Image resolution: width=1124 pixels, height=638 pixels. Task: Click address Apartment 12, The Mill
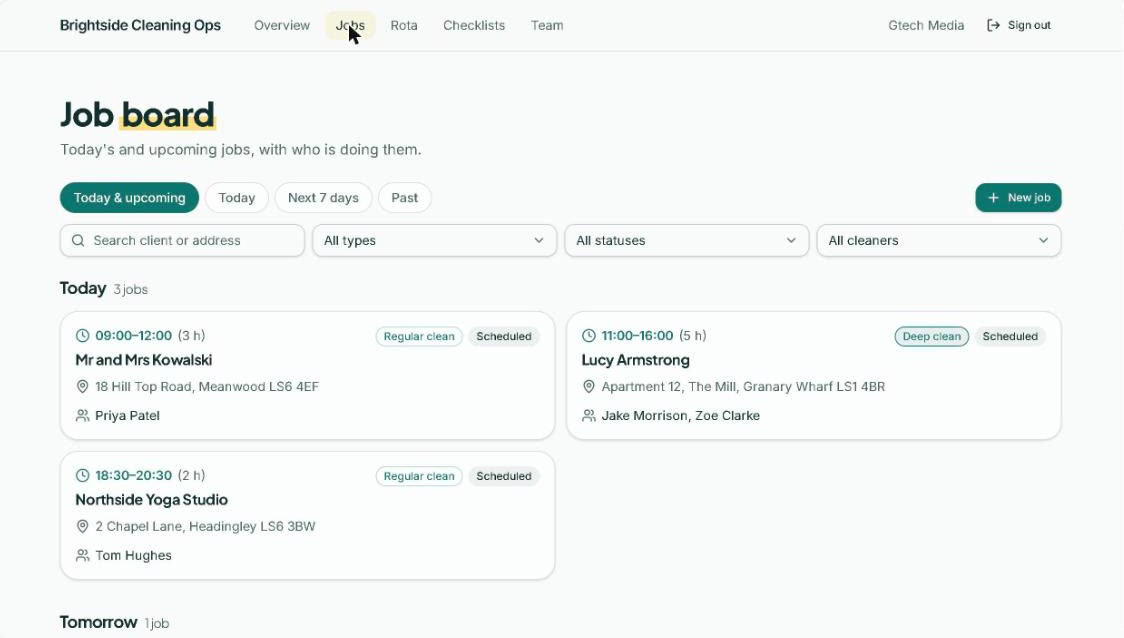click(743, 386)
